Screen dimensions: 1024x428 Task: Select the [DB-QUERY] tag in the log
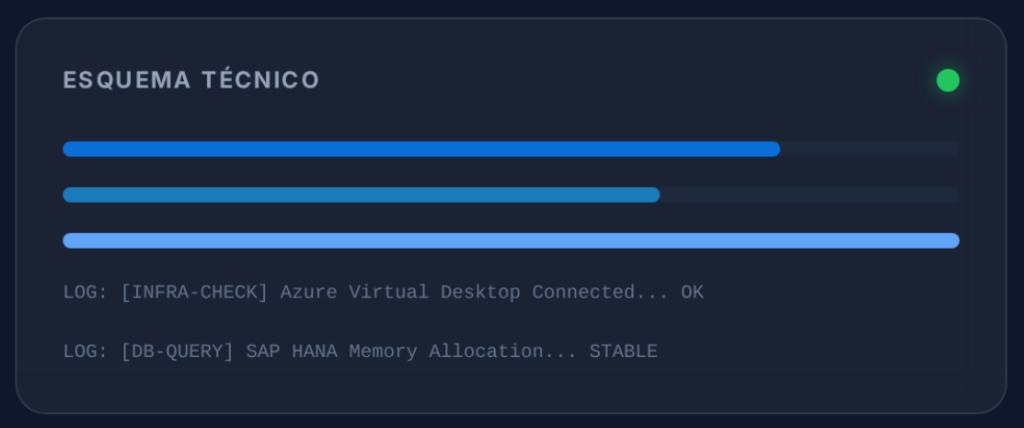click(178, 352)
